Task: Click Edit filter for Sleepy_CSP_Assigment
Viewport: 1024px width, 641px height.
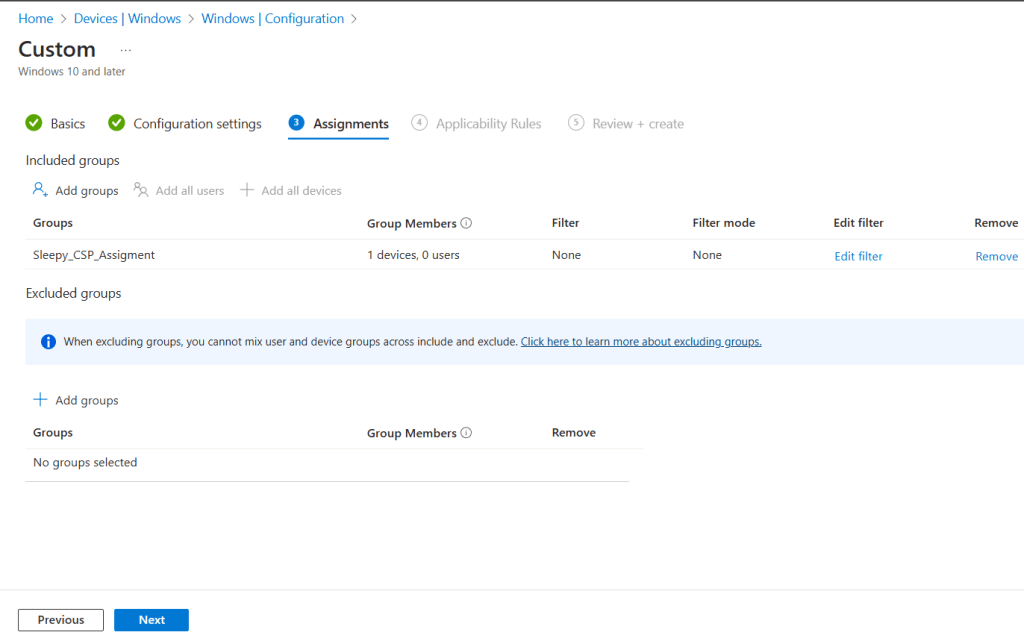Action: (x=858, y=256)
